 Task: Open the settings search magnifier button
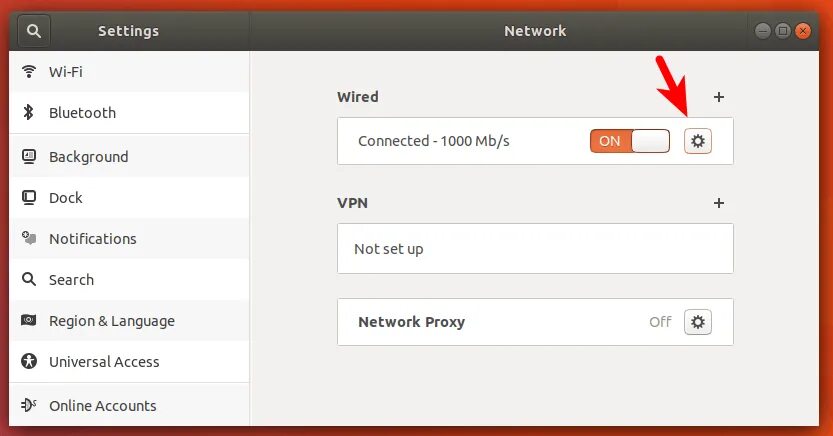(x=32, y=31)
